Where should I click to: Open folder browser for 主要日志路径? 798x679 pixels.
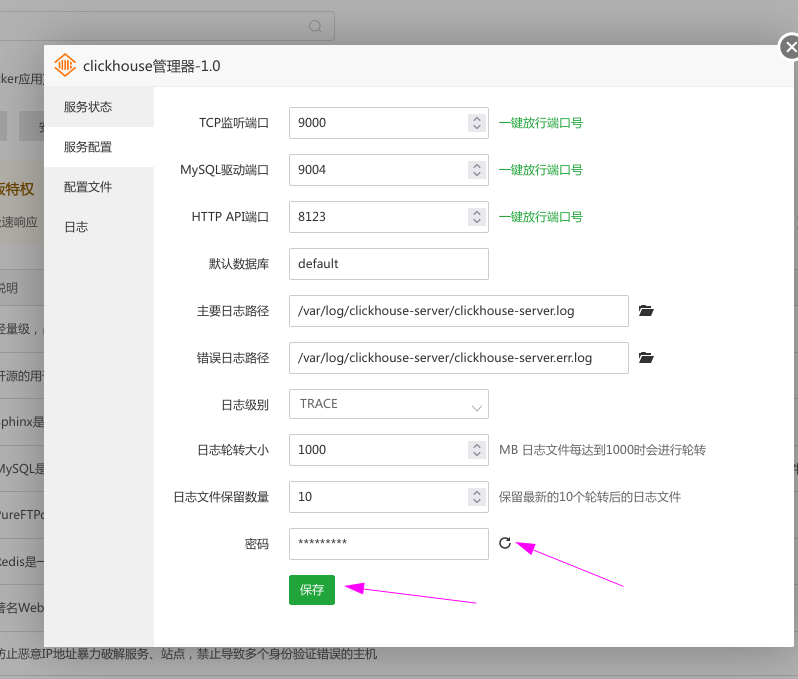pyautogui.click(x=646, y=310)
